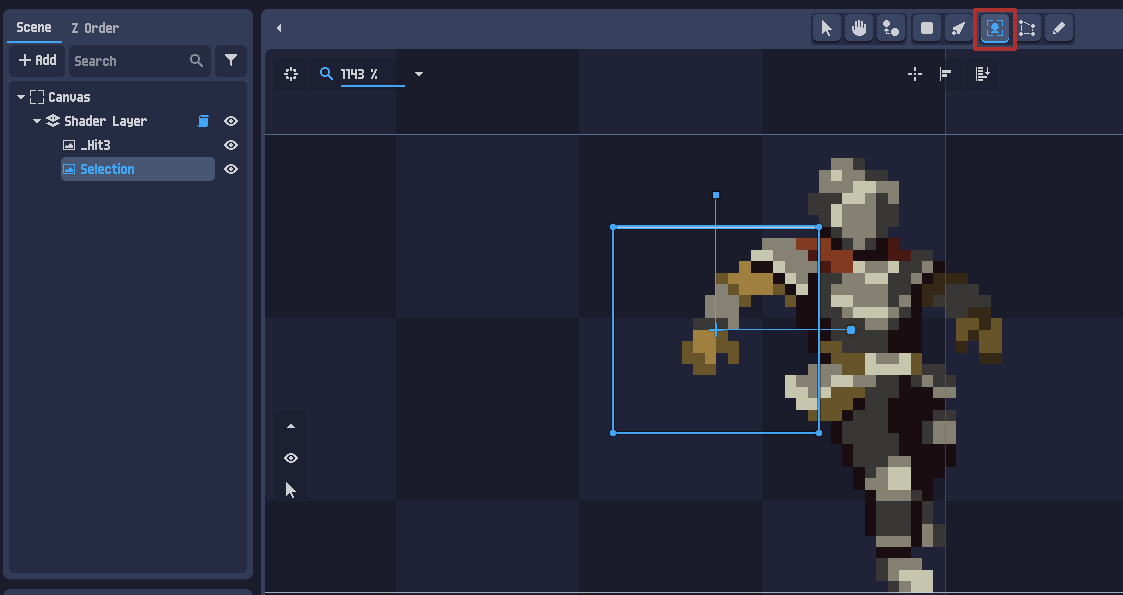Select the Canvas tree item
This screenshot has height=595, width=1123.
69,97
